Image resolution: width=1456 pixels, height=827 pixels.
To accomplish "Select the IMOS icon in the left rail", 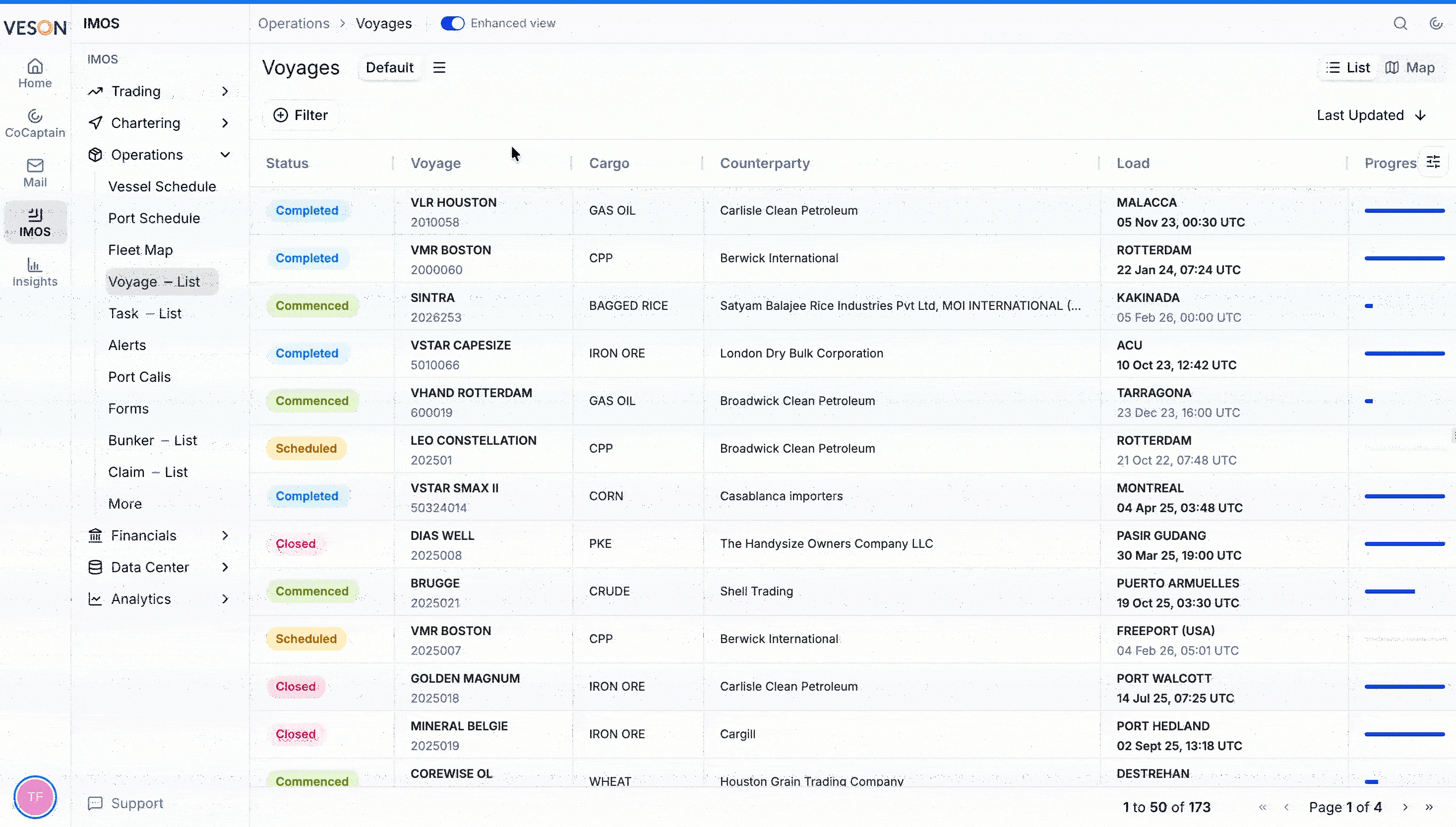I will [35, 222].
